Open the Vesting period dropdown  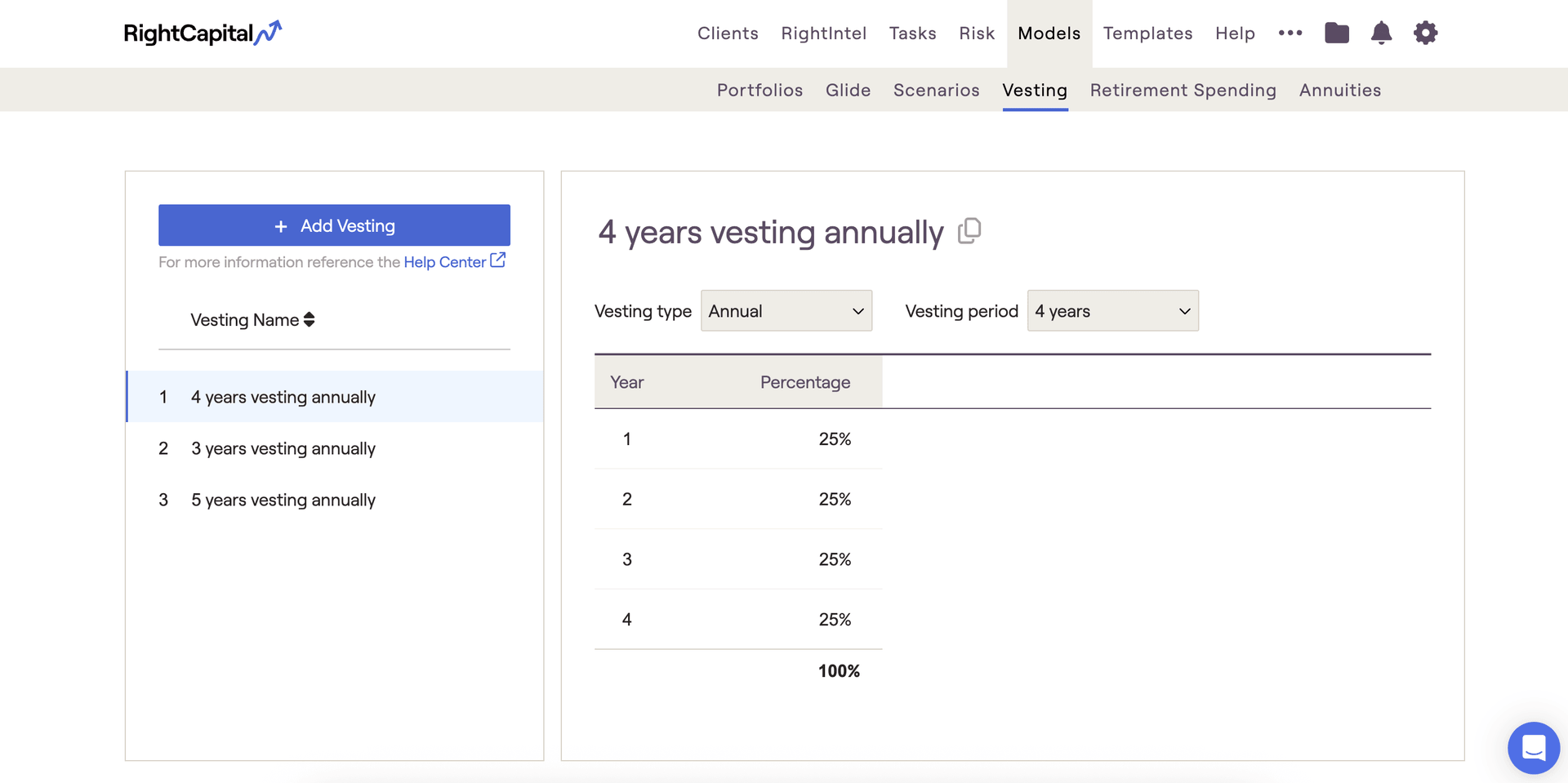[1113, 311]
